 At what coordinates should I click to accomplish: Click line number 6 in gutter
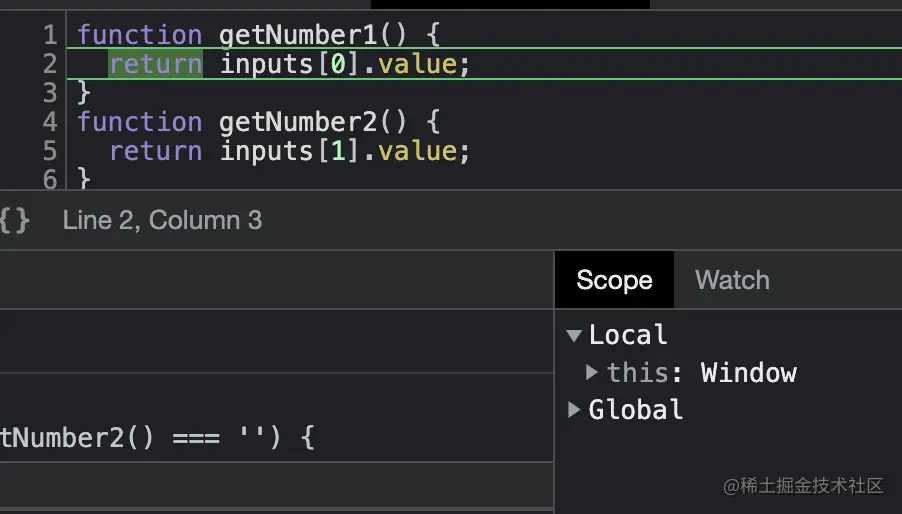(50, 178)
